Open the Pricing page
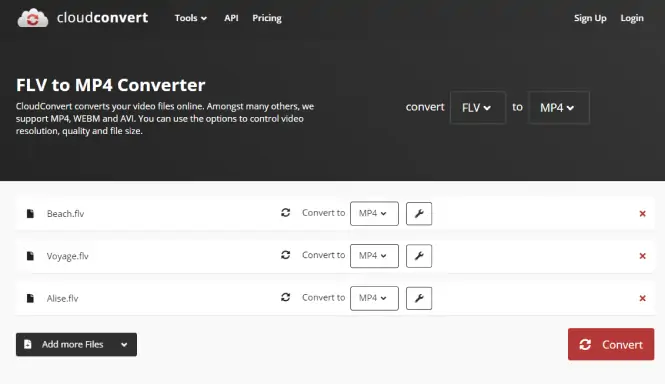The image size is (665, 384). [267, 18]
